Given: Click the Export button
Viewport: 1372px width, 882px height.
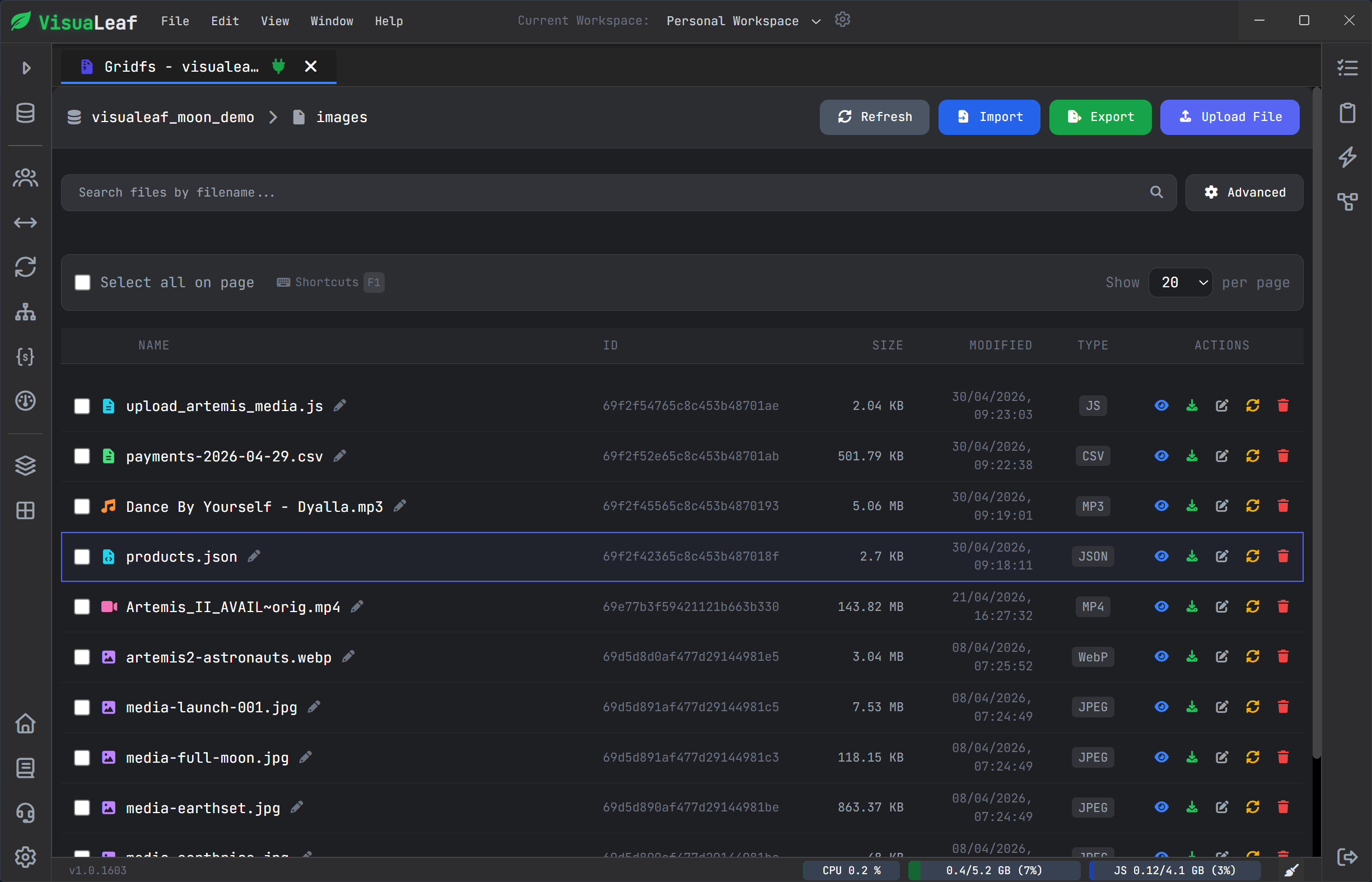Looking at the screenshot, I should click(x=1100, y=117).
